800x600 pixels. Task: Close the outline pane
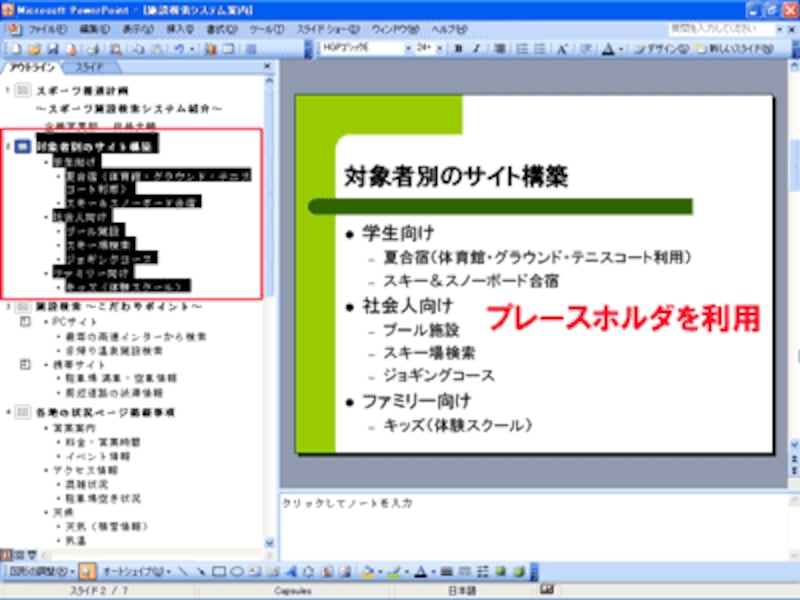coord(267,66)
